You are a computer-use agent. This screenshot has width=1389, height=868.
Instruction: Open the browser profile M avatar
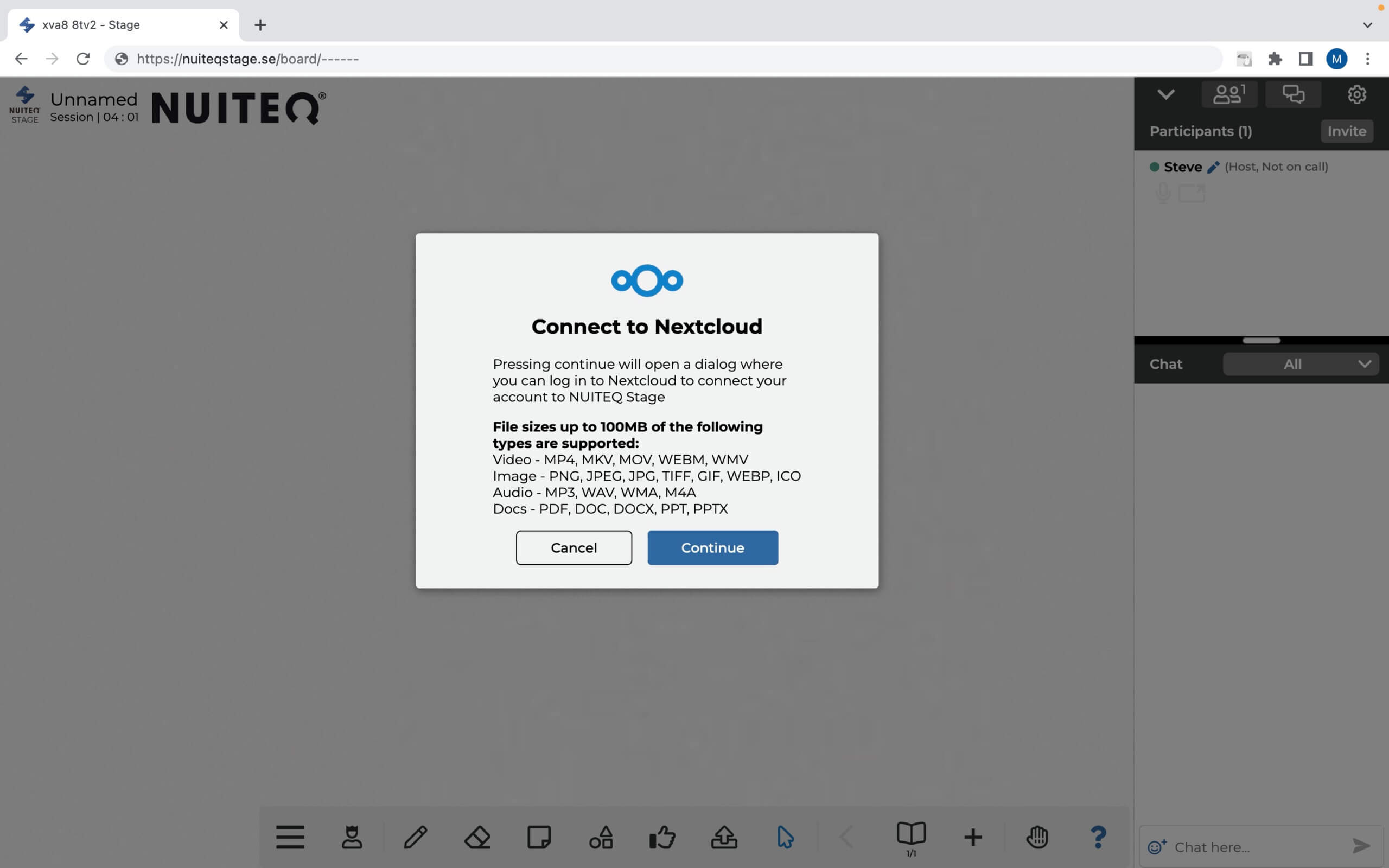[x=1337, y=59]
